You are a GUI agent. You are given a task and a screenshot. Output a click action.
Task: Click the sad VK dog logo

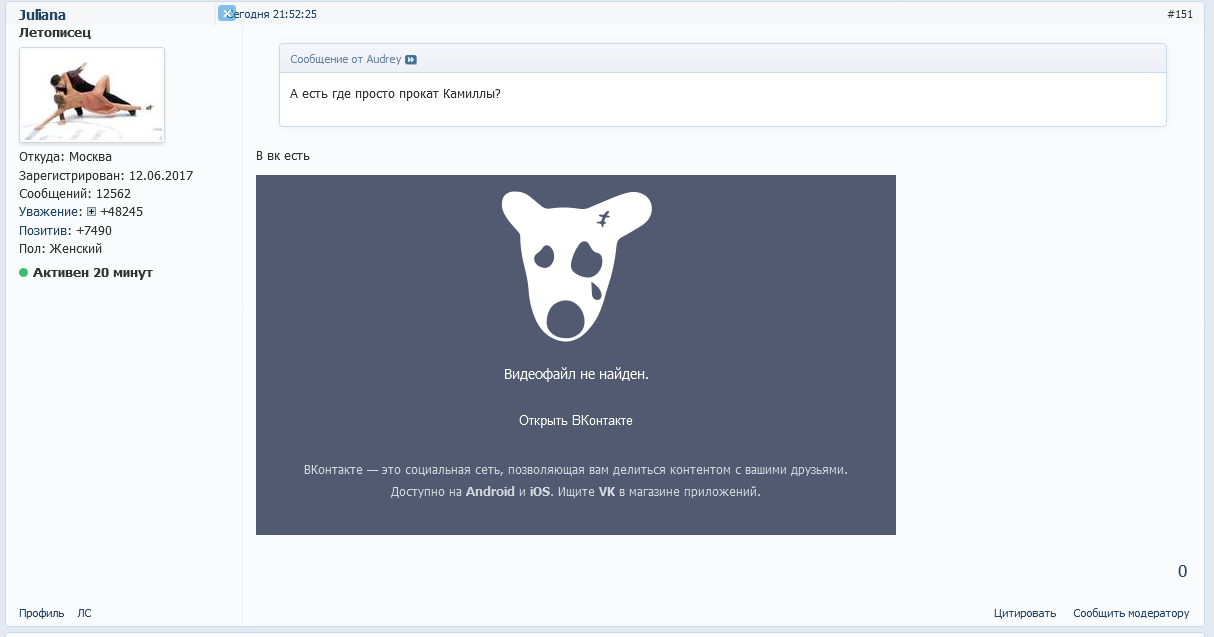click(x=576, y=266)
